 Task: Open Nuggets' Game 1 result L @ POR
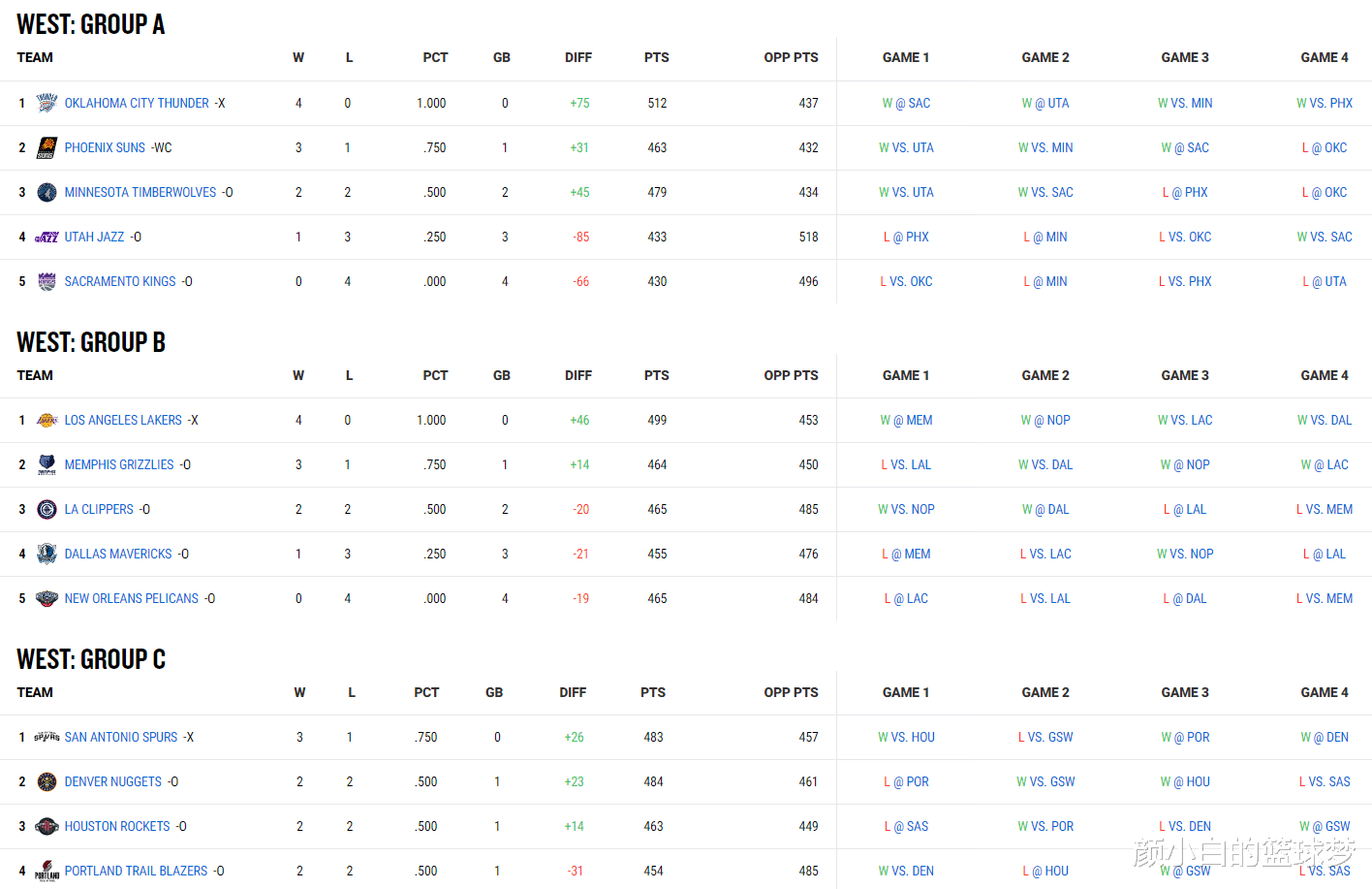tap(906, 781)
